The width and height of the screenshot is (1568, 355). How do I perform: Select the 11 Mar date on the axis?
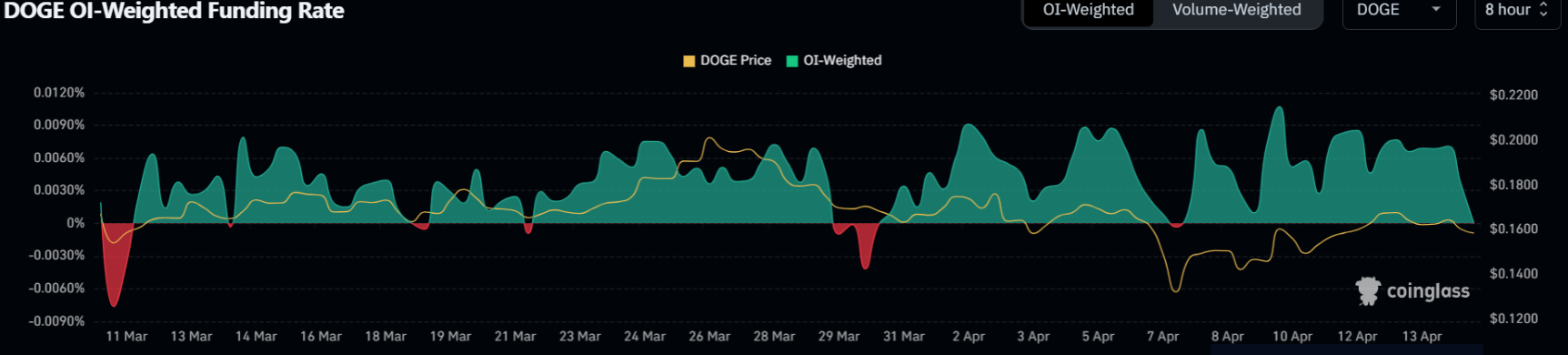pos(126,336)
